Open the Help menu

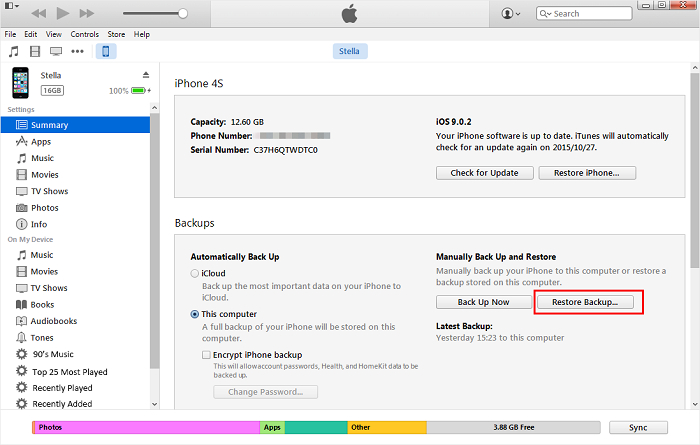click(142, 34)
